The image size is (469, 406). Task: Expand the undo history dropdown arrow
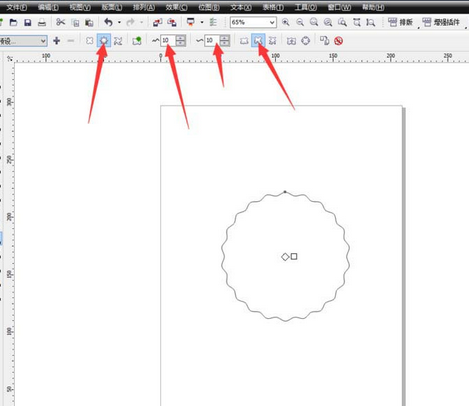pyautogui.click(x=119, y=22)
